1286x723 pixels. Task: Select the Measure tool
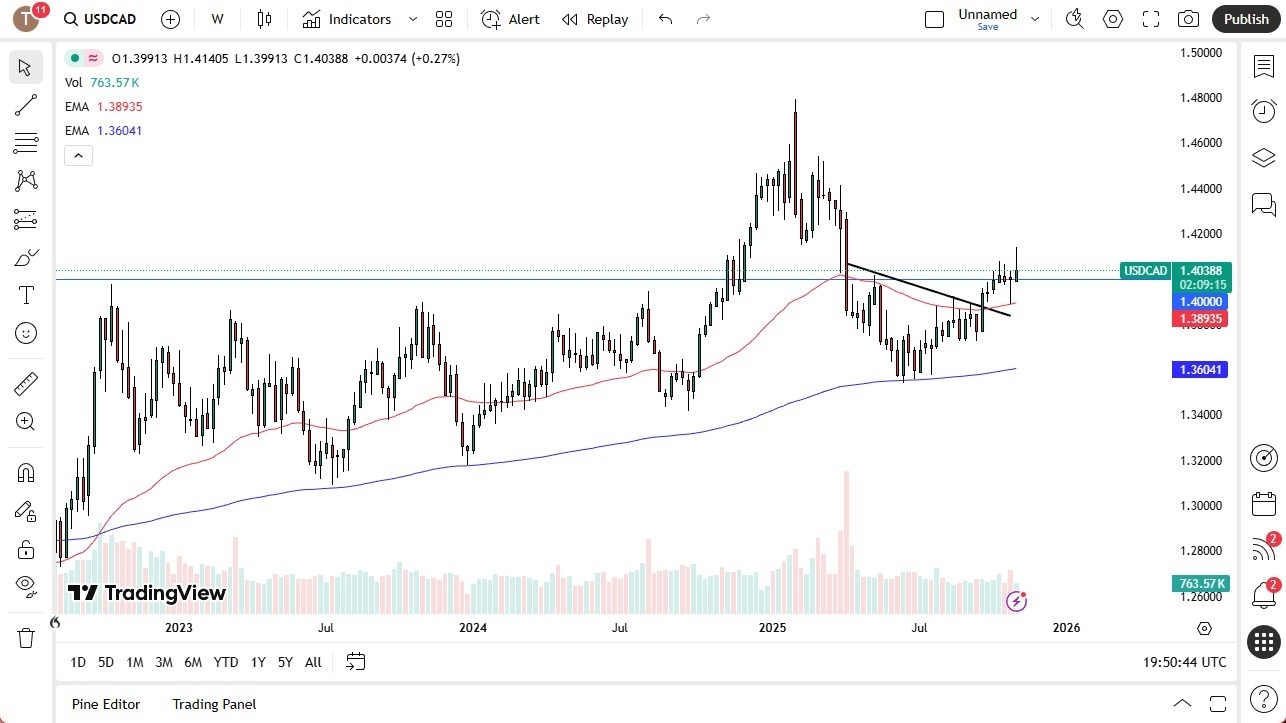point(25,383)
